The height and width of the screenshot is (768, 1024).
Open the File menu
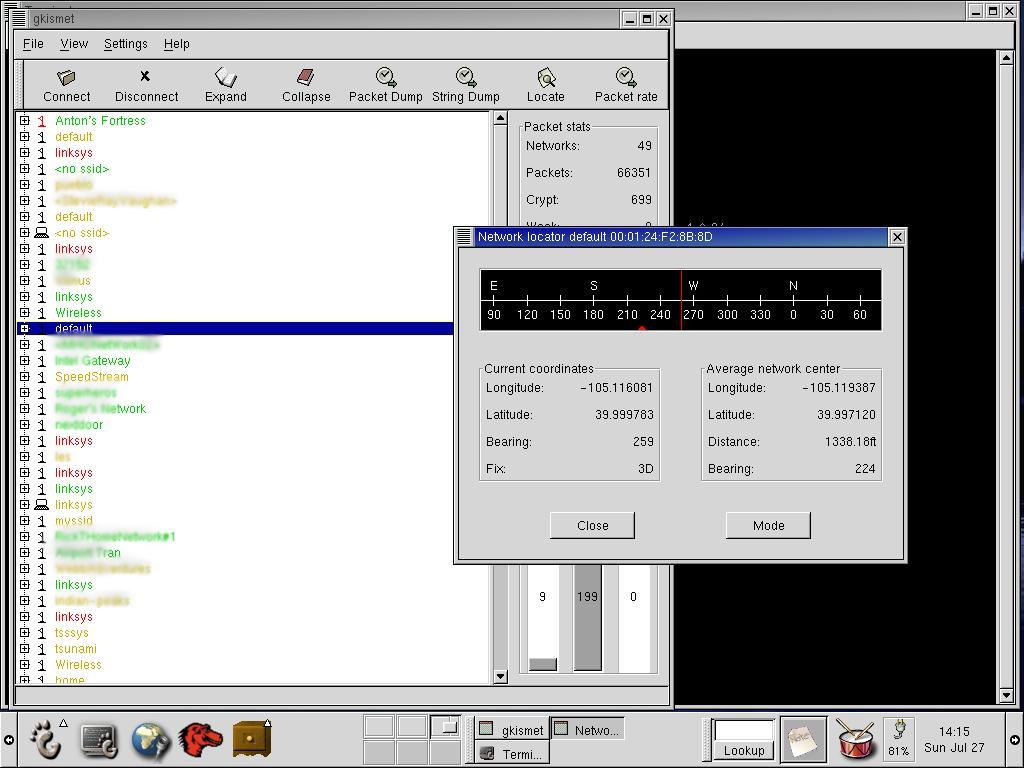pos(33,44)
